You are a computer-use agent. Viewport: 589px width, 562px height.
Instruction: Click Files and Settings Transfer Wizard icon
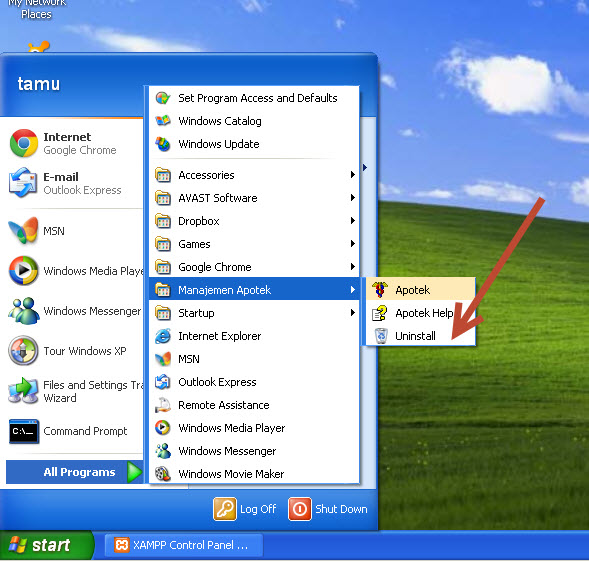coord(23,391)
